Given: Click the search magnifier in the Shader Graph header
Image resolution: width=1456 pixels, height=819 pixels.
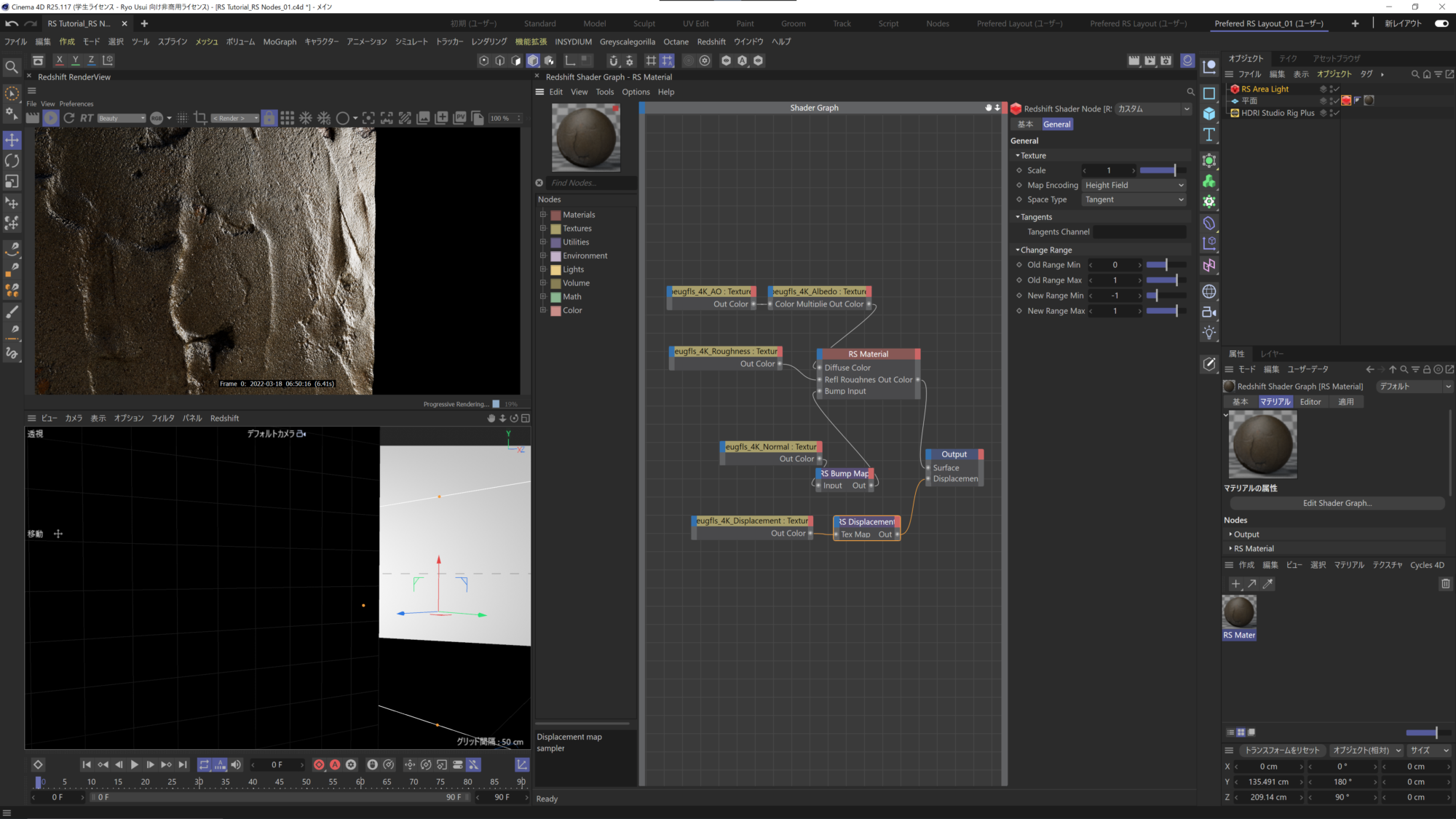Looking at the screenshot, I should coord(1190,92).
